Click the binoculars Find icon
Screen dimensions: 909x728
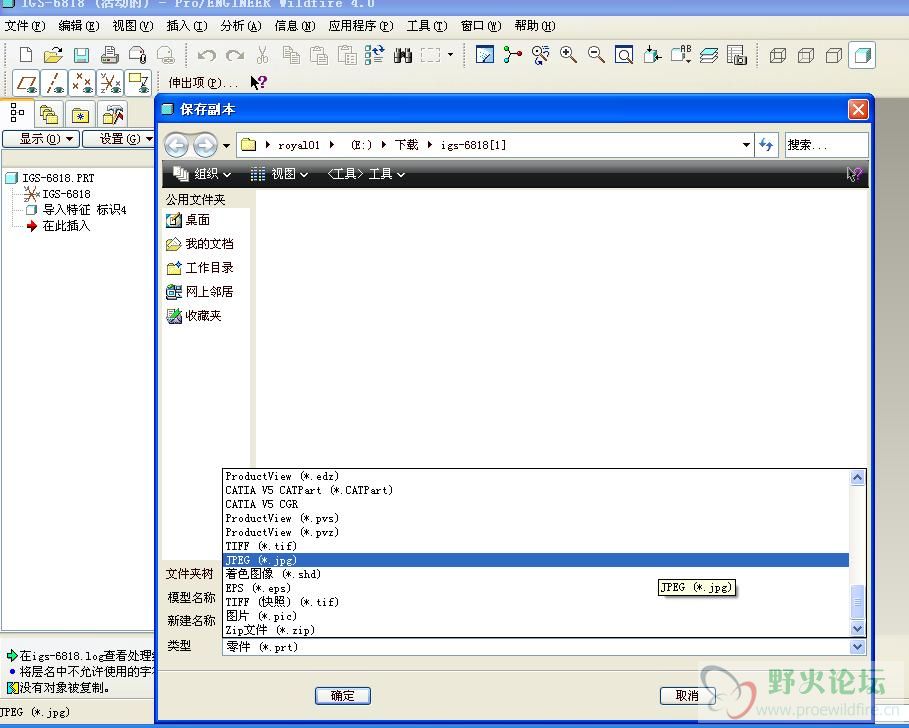coord(402,56)
